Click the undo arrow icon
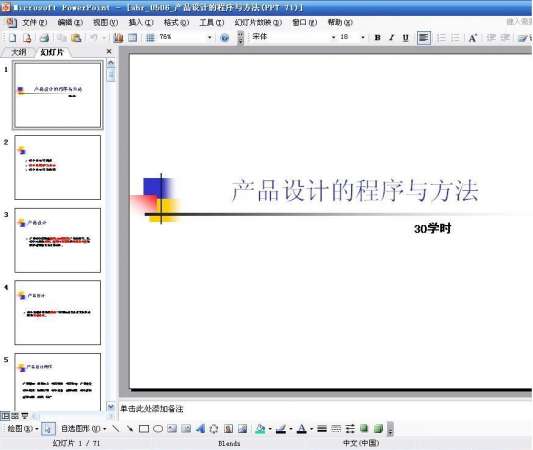The height and width of the screenshot is (450, 533). (93, 37)
